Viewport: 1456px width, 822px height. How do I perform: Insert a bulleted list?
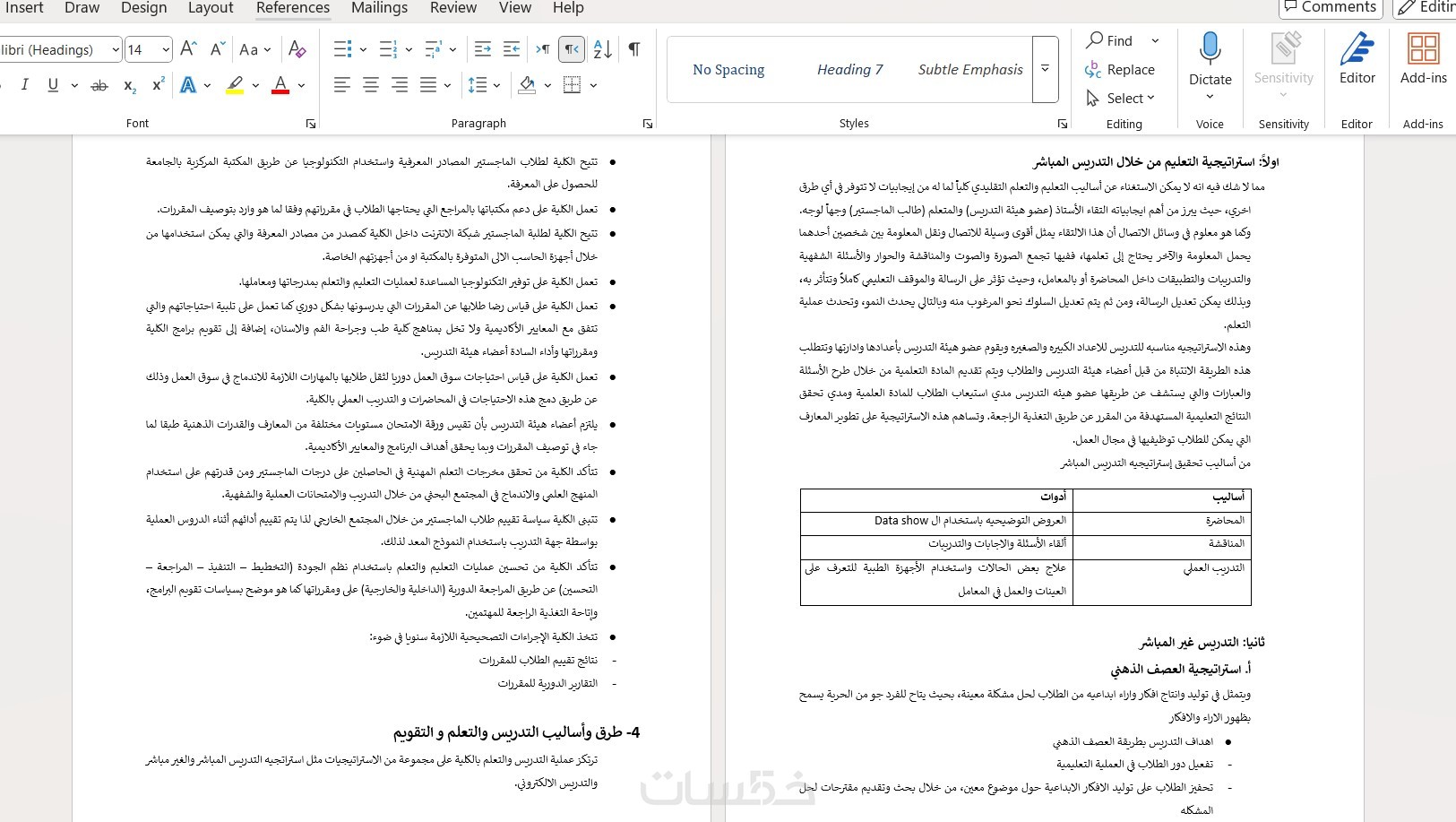click(x=342, y=49)
